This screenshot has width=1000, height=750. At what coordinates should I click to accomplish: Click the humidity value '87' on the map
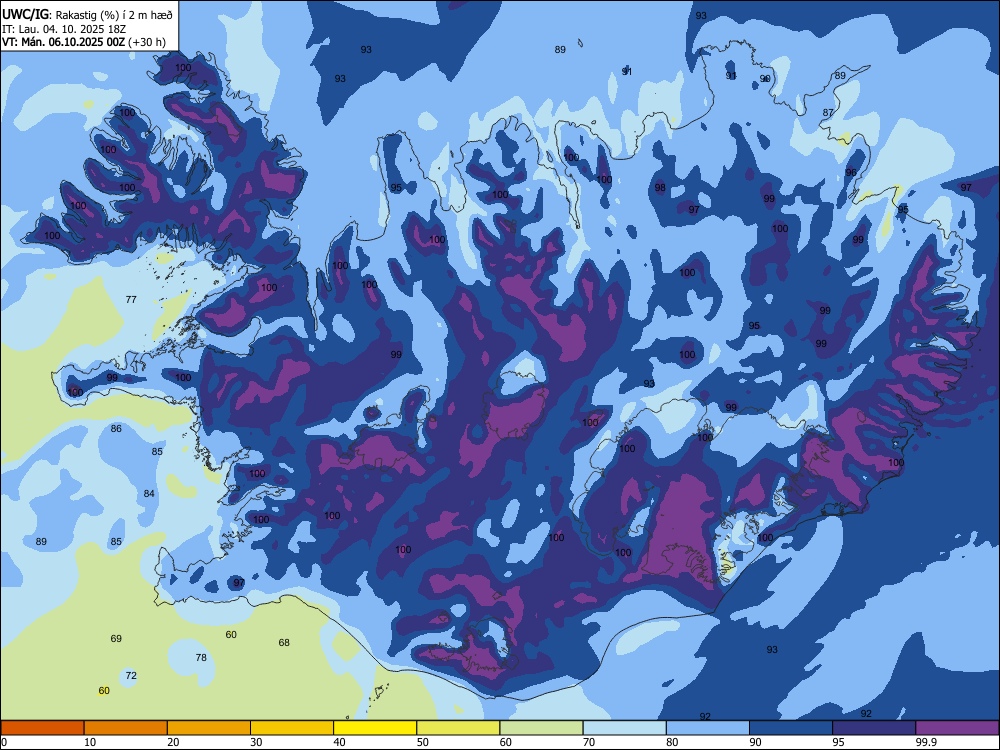tap(828, 112)
